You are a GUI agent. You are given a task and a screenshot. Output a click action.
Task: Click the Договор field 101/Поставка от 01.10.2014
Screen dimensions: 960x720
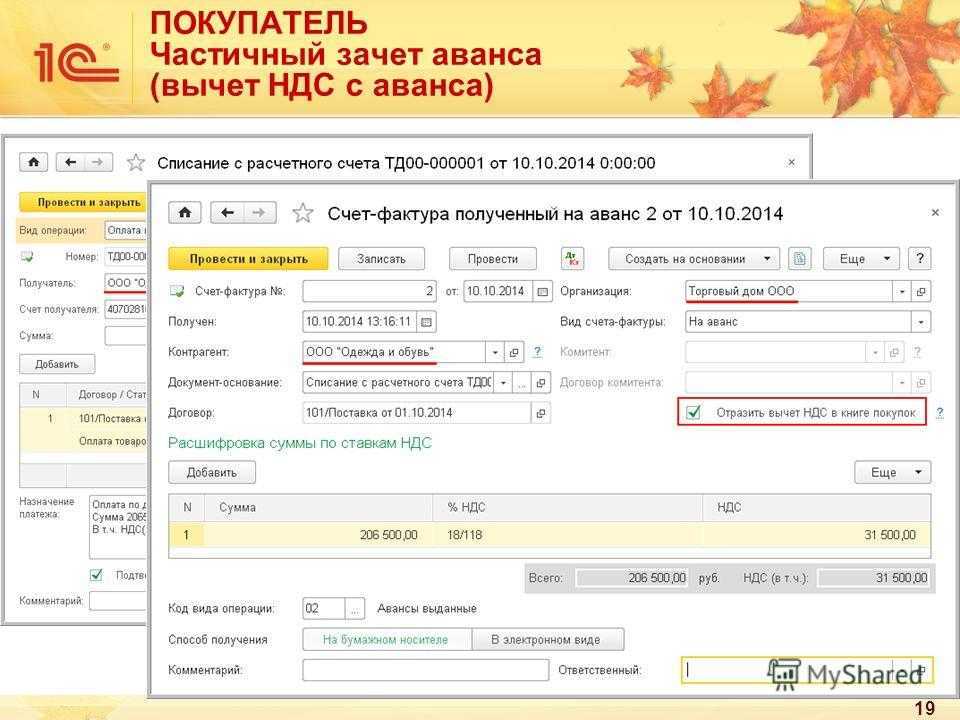[417, 413]
